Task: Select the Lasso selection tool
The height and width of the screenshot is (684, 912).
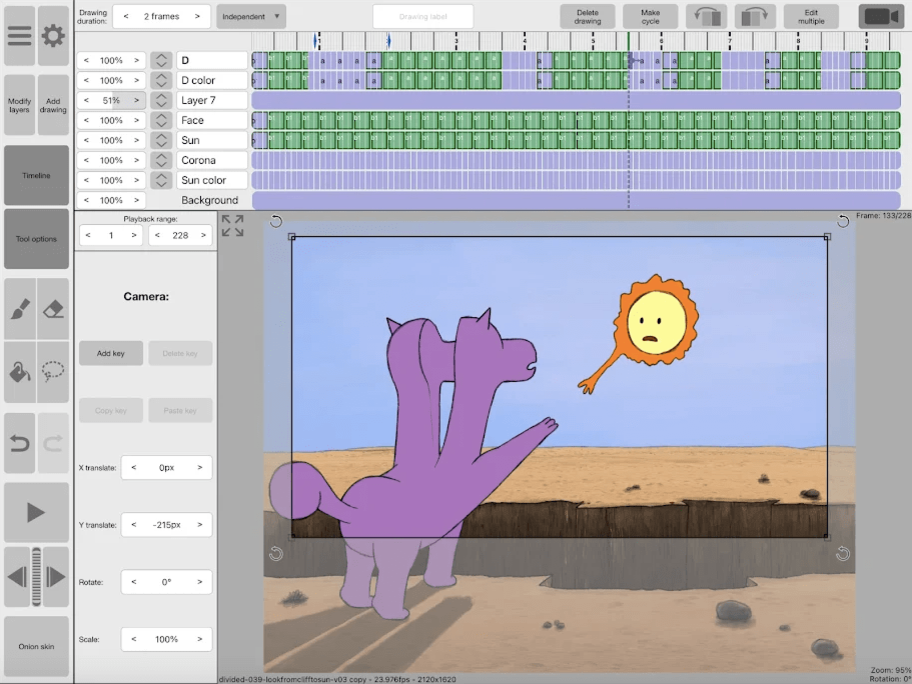Action: (53, 372)
